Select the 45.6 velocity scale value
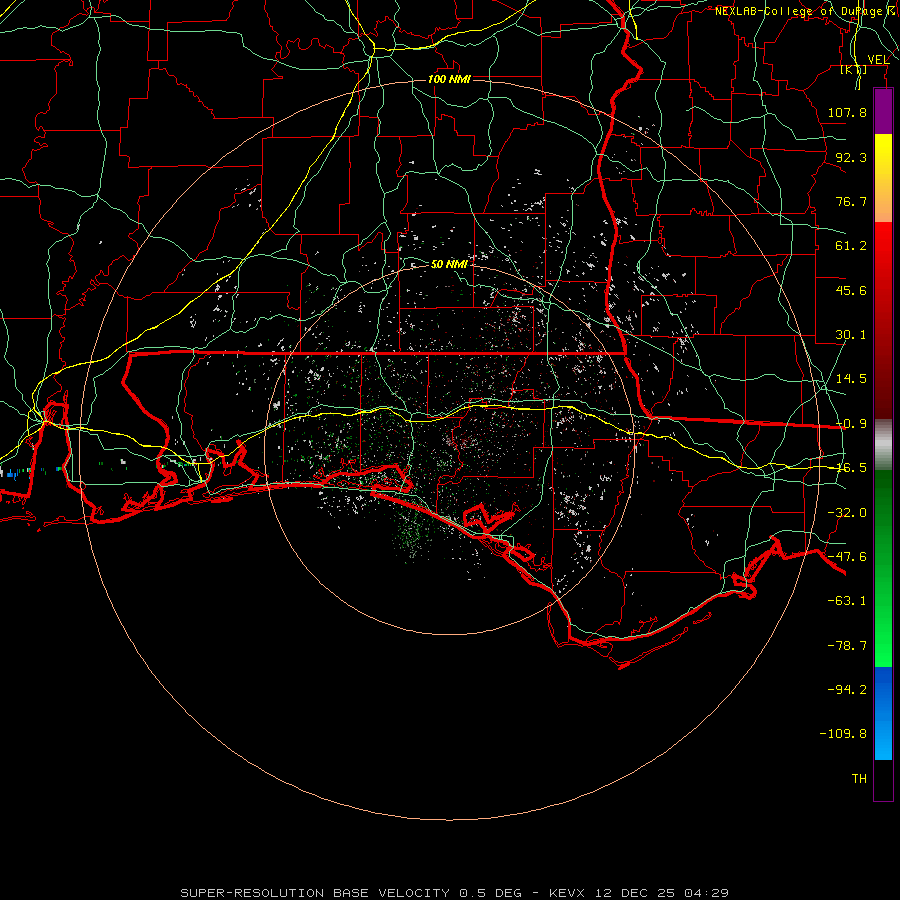Image resolution: width=900 pixels, height=900 pixels. [x=851, y=290]
